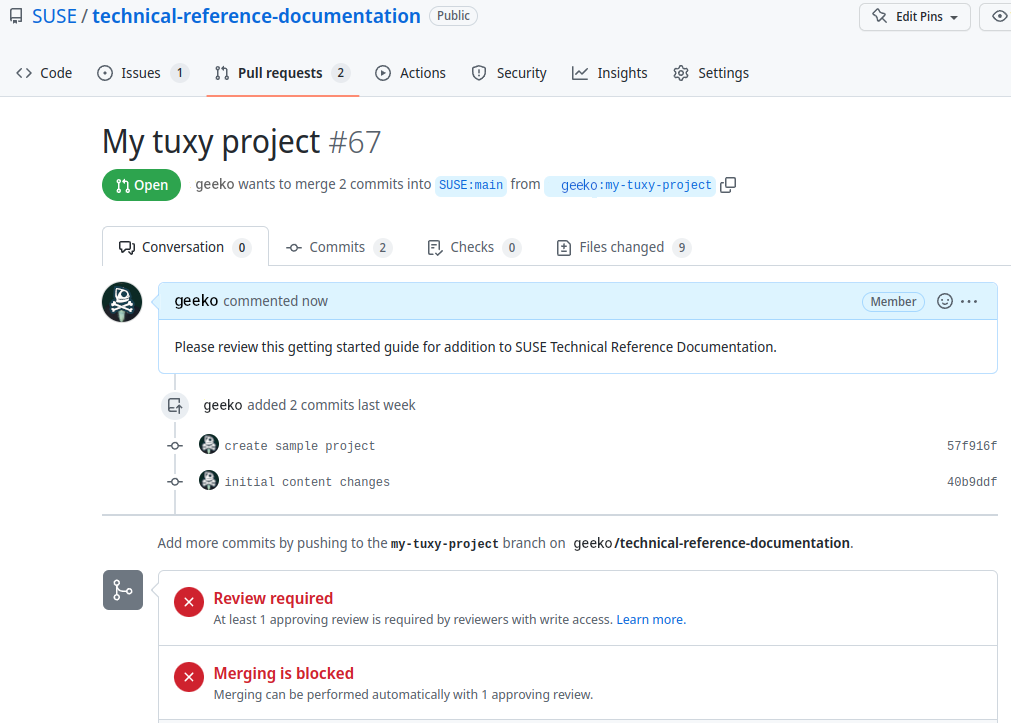Click the merge status git icon

click(123, 590)
